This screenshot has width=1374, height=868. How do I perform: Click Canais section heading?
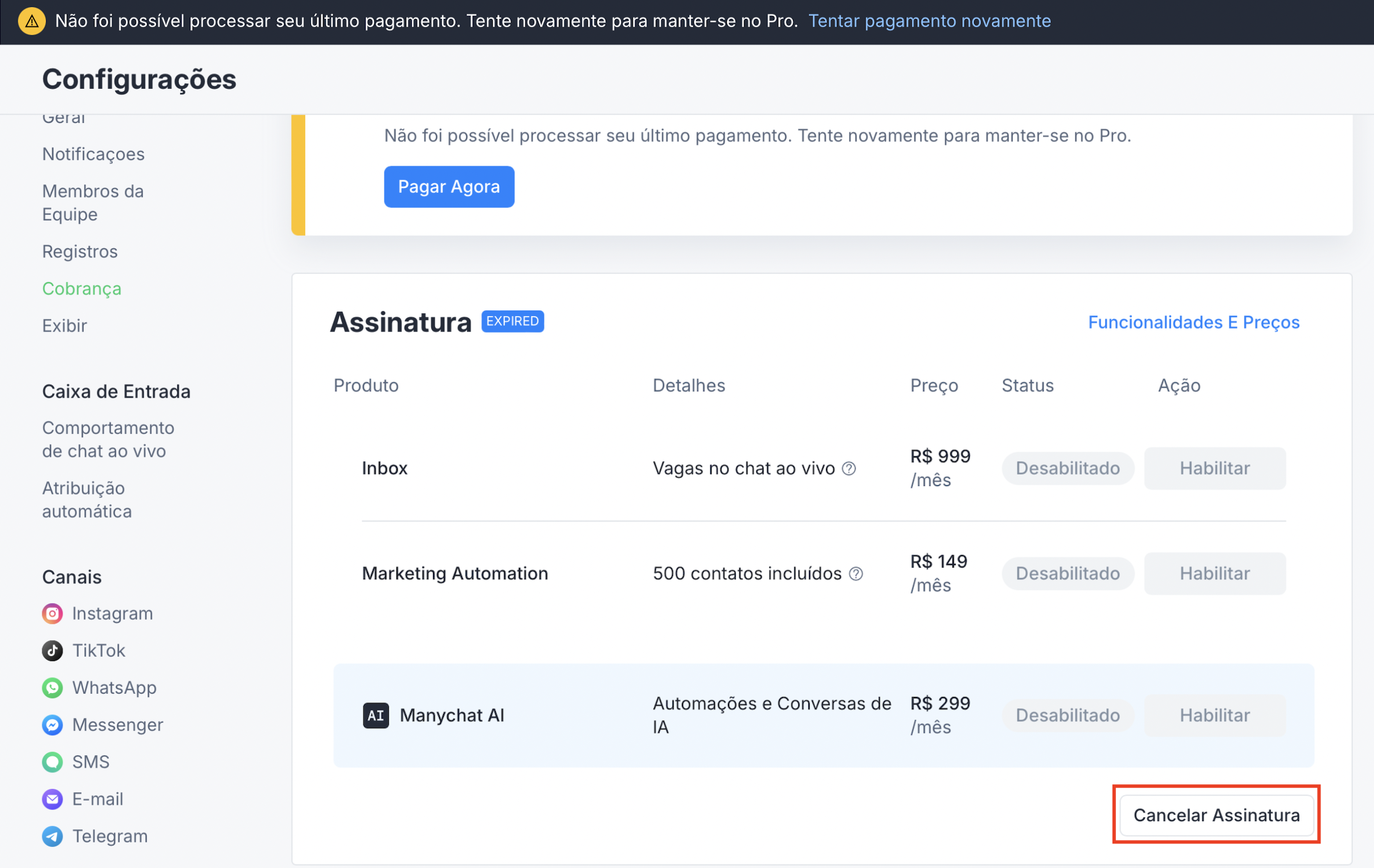[x=72, y=577]
